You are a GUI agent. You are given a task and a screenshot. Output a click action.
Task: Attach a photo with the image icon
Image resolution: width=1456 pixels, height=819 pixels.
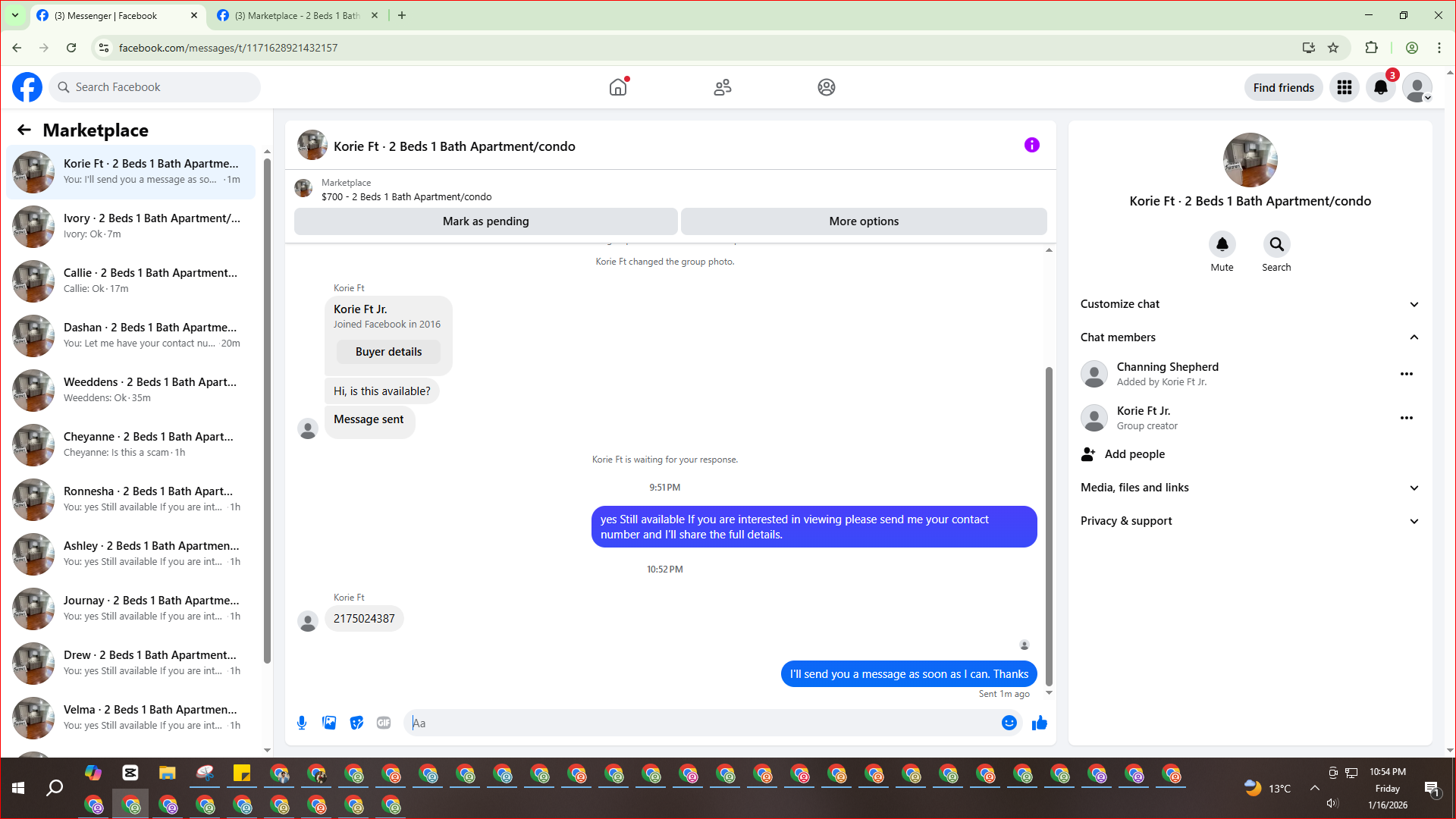329,723
